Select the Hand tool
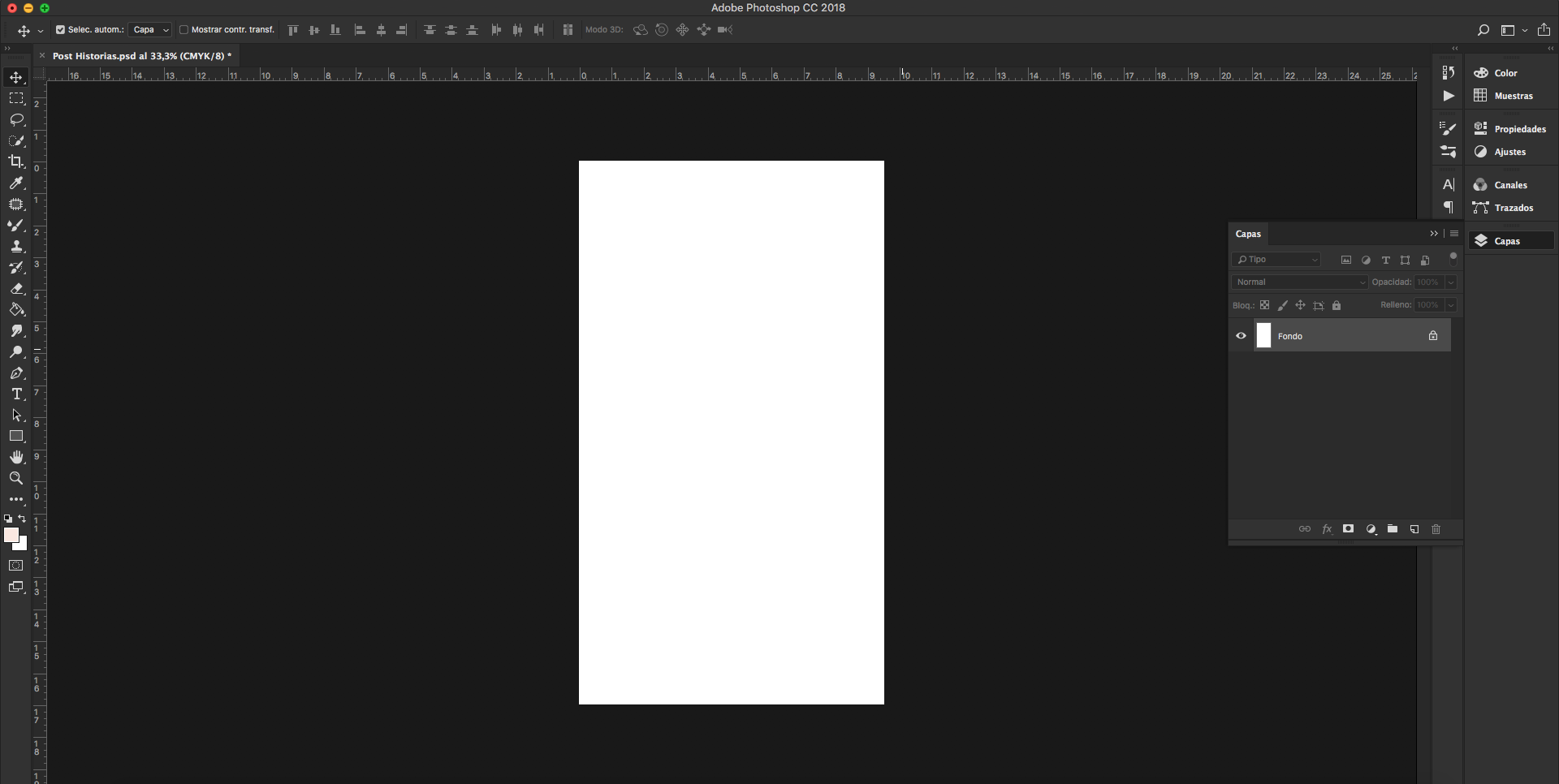The width and height of the screenshot is (1559, 784). coord(16,458)
